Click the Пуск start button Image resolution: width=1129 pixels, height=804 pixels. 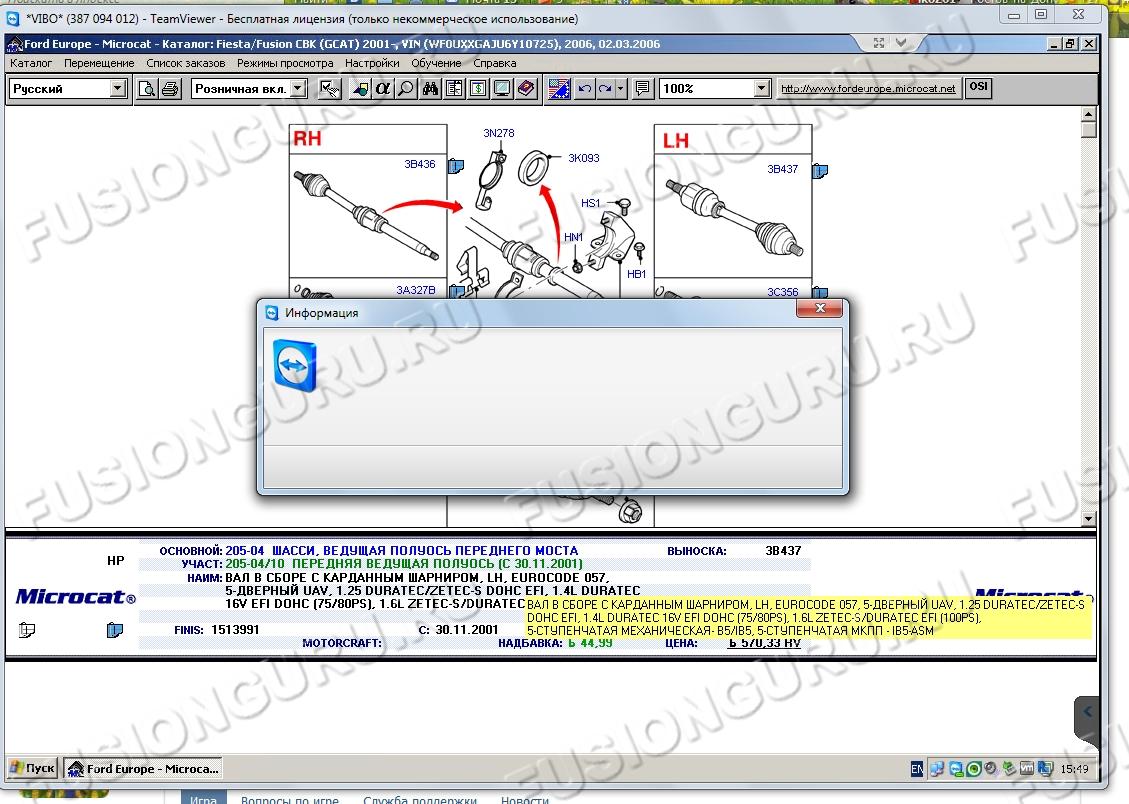click(32, 768)
